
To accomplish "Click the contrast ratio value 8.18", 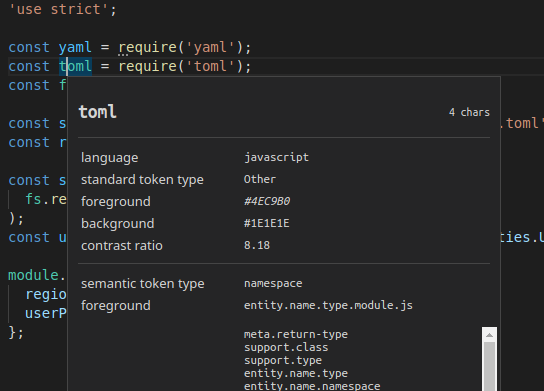I will [257, 245].
